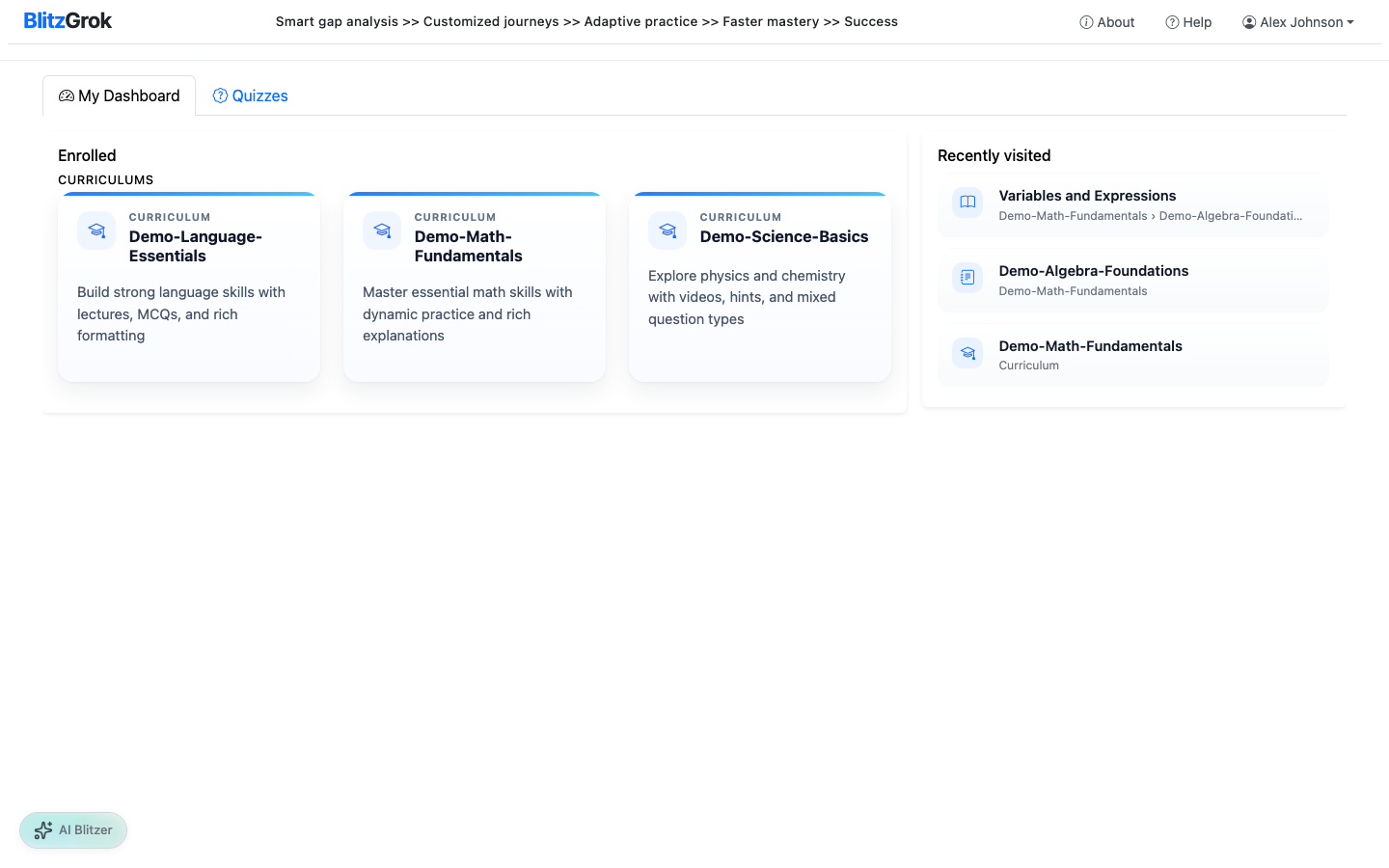The image size is (1389, 868).
Task: Click the Help question mark icon
Action: pos(1172,22)
